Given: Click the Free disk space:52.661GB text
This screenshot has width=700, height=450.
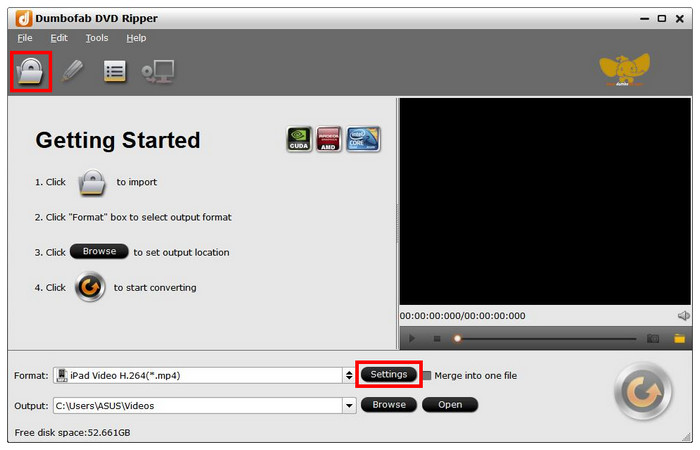Looking at the screenshot, I should point(72,433).
